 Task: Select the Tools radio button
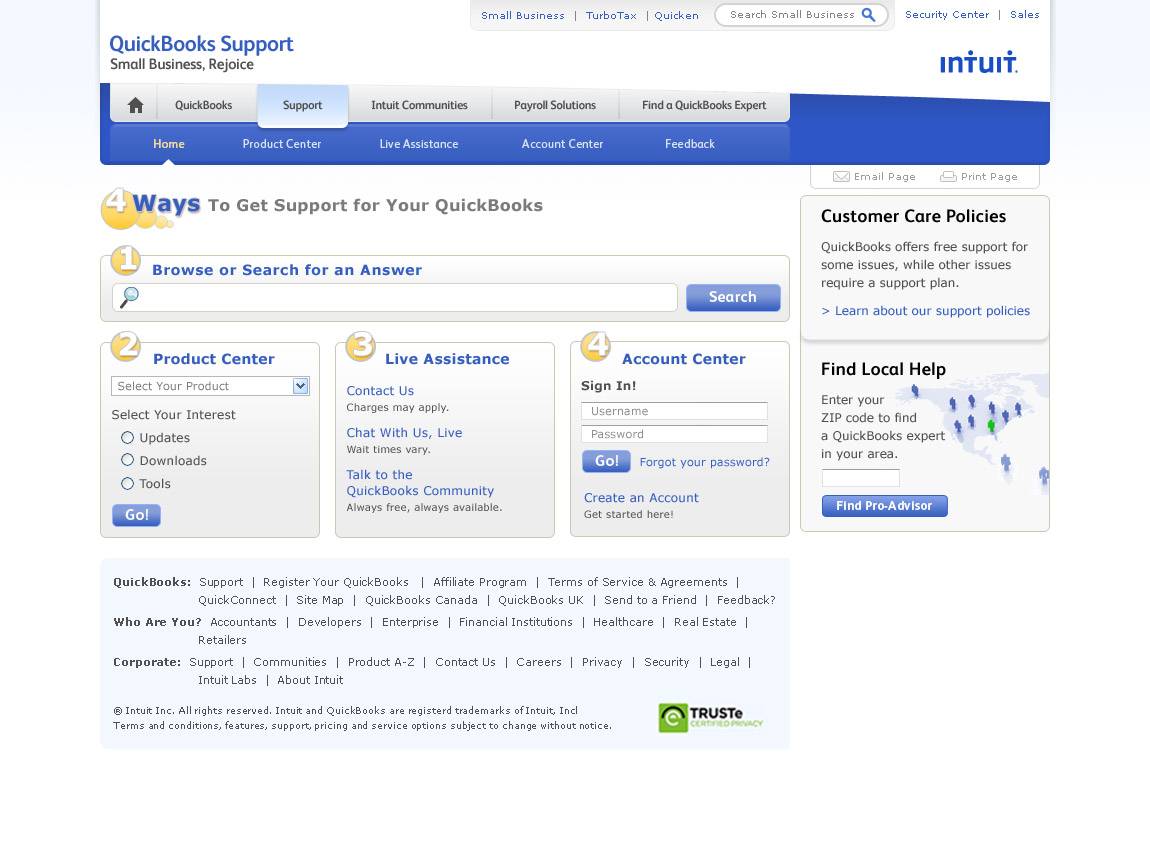click(x=128, y=483)
